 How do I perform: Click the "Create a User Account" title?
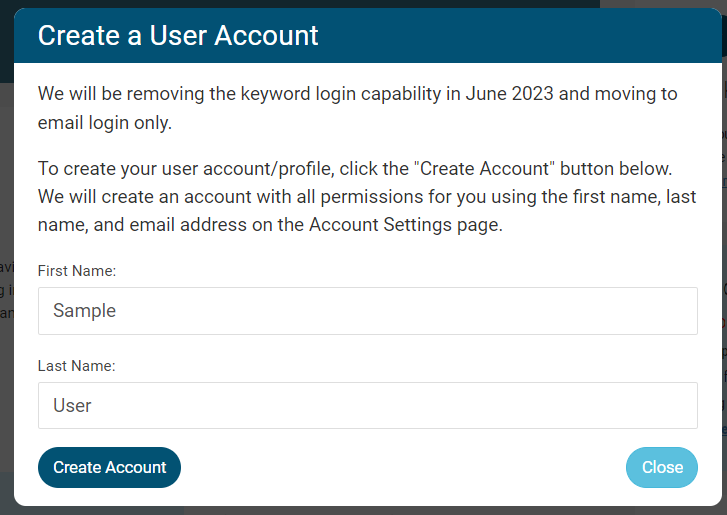tap(178, 36)
